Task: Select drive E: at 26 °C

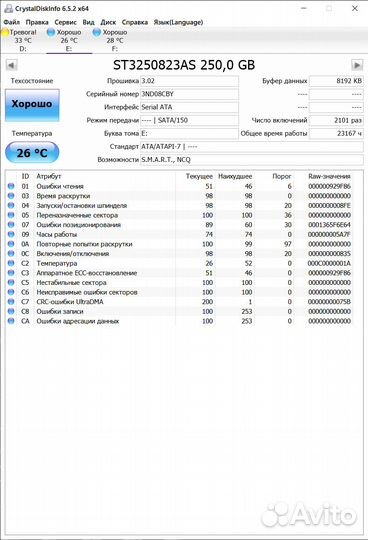Action: pyautogui.click(x=69, y=40)
